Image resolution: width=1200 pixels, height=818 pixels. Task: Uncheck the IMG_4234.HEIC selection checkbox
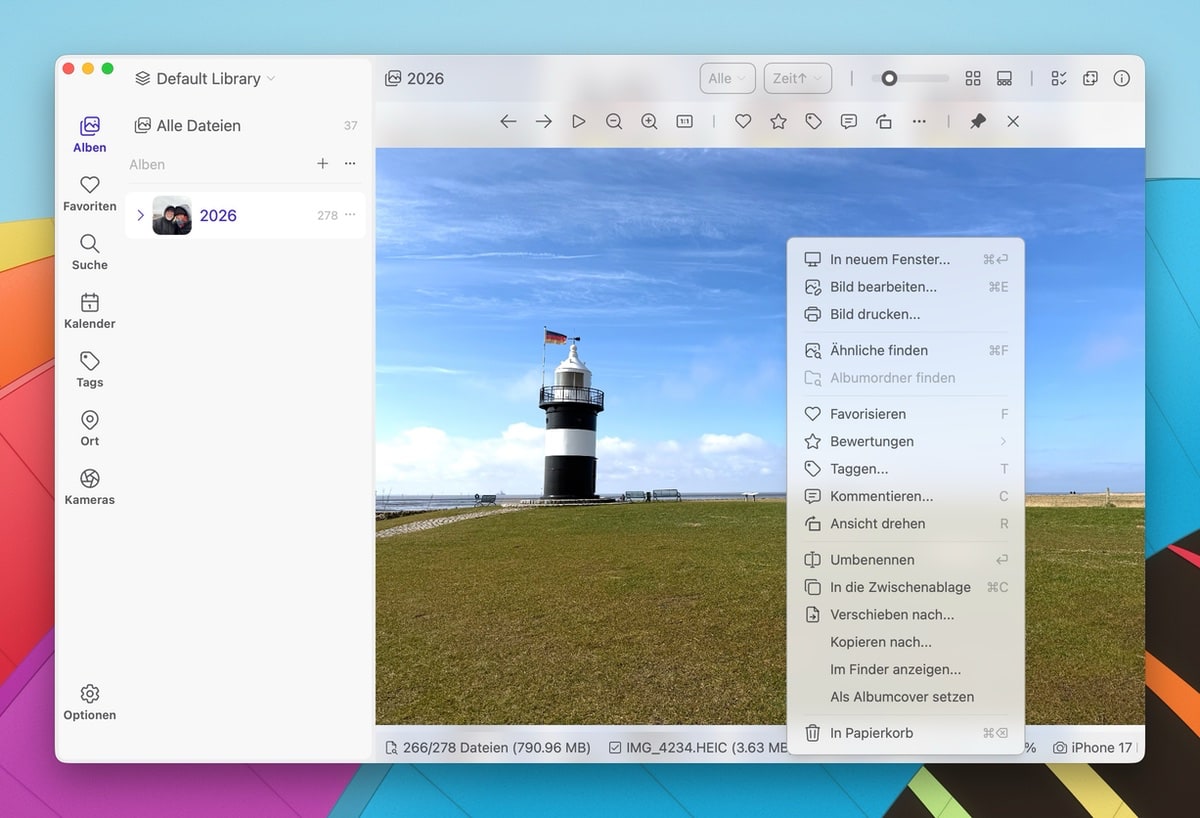pyautogui.click(x=613, y=747)
